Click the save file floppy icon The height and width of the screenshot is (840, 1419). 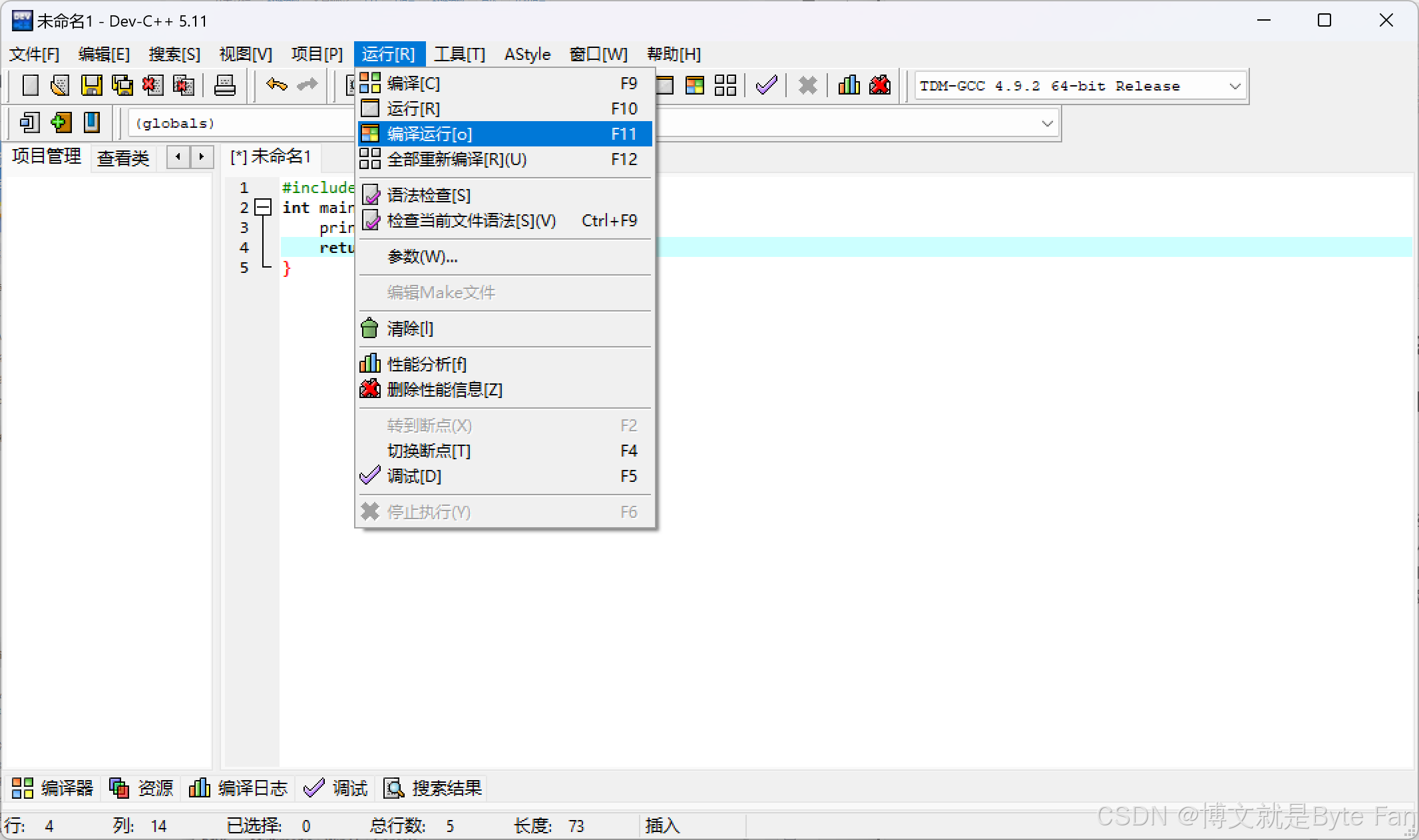(91, 85)
